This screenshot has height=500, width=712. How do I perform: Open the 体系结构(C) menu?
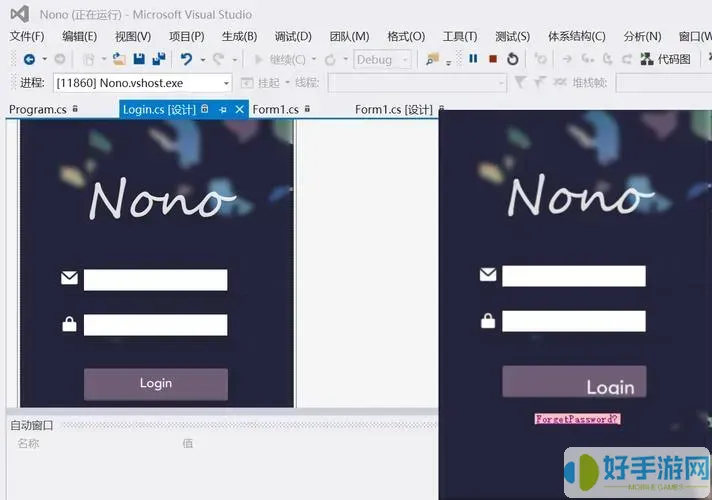pyautogui.click(x=576, y=36)
